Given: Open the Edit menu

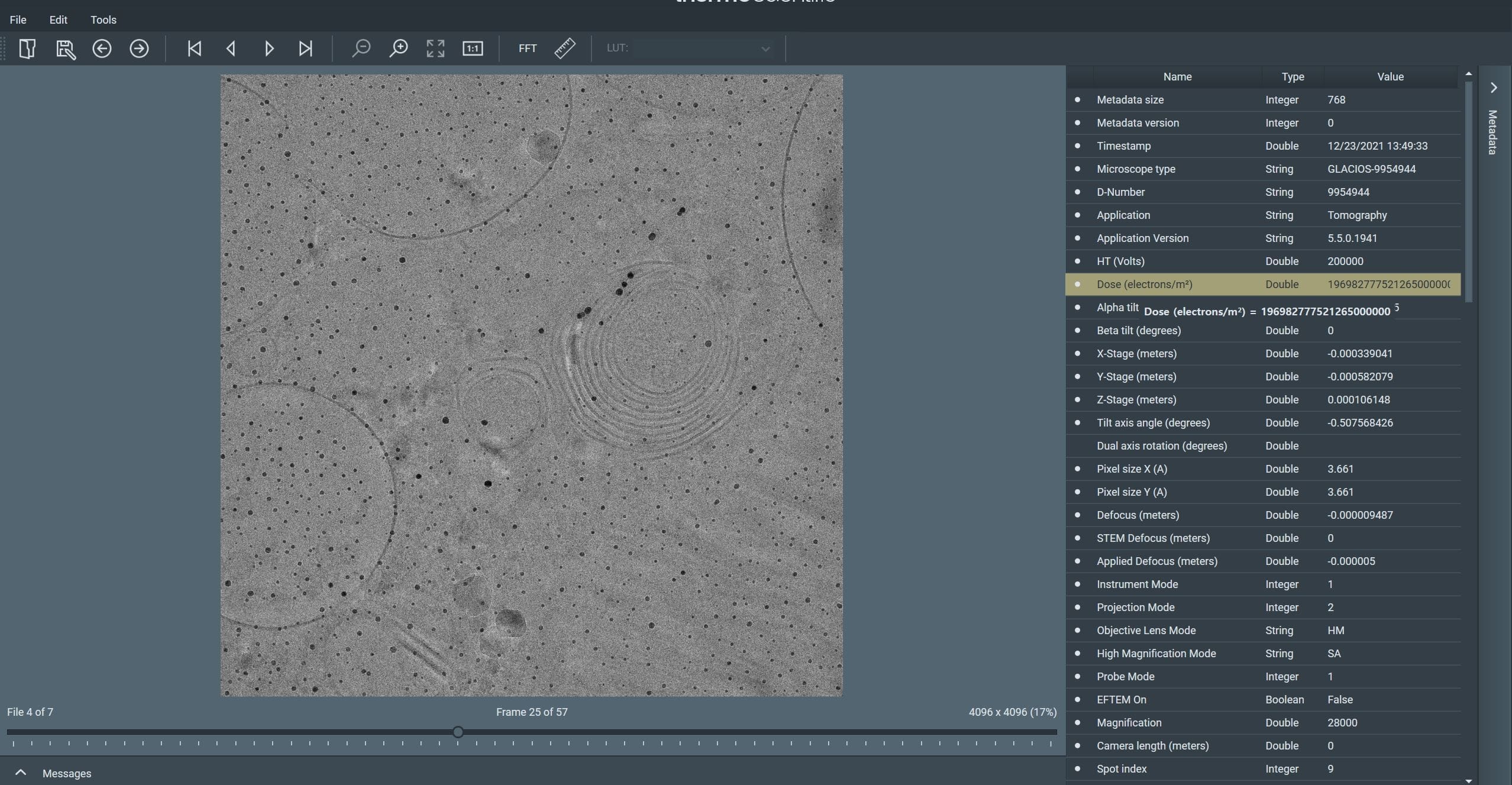Looking at the screenshot, I should click(58, 20).
